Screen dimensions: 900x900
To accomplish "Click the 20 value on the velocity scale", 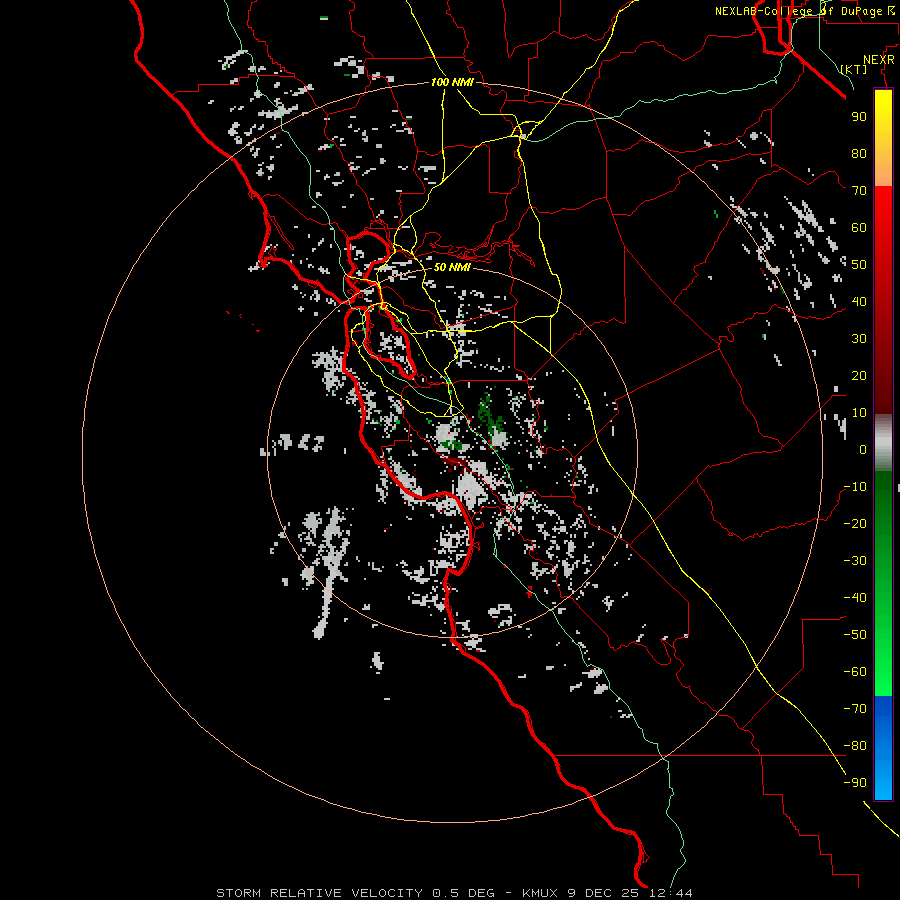I will pos(859,375).
